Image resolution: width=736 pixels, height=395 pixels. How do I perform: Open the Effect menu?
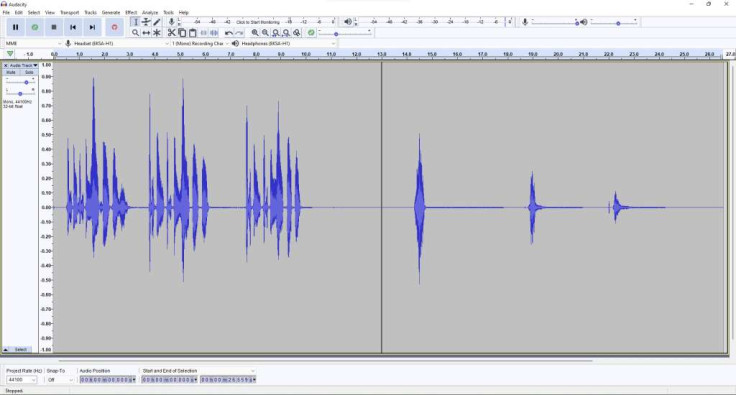(131, 13)
